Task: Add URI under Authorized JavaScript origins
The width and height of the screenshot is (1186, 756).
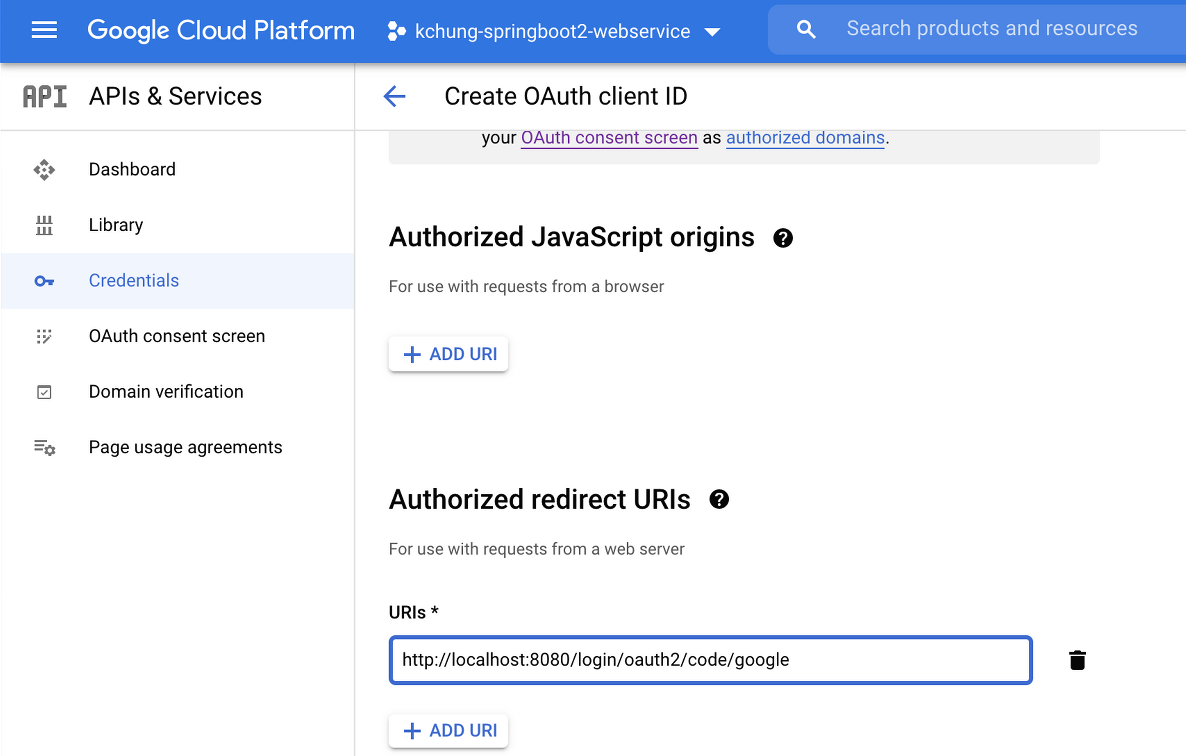Action: (449, 354)
